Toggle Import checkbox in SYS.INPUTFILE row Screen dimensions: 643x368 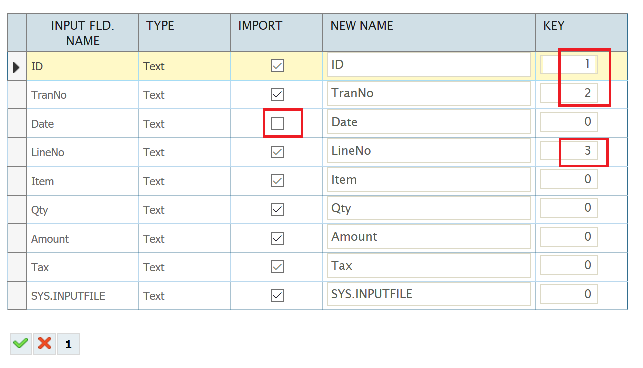click(277, 295)
